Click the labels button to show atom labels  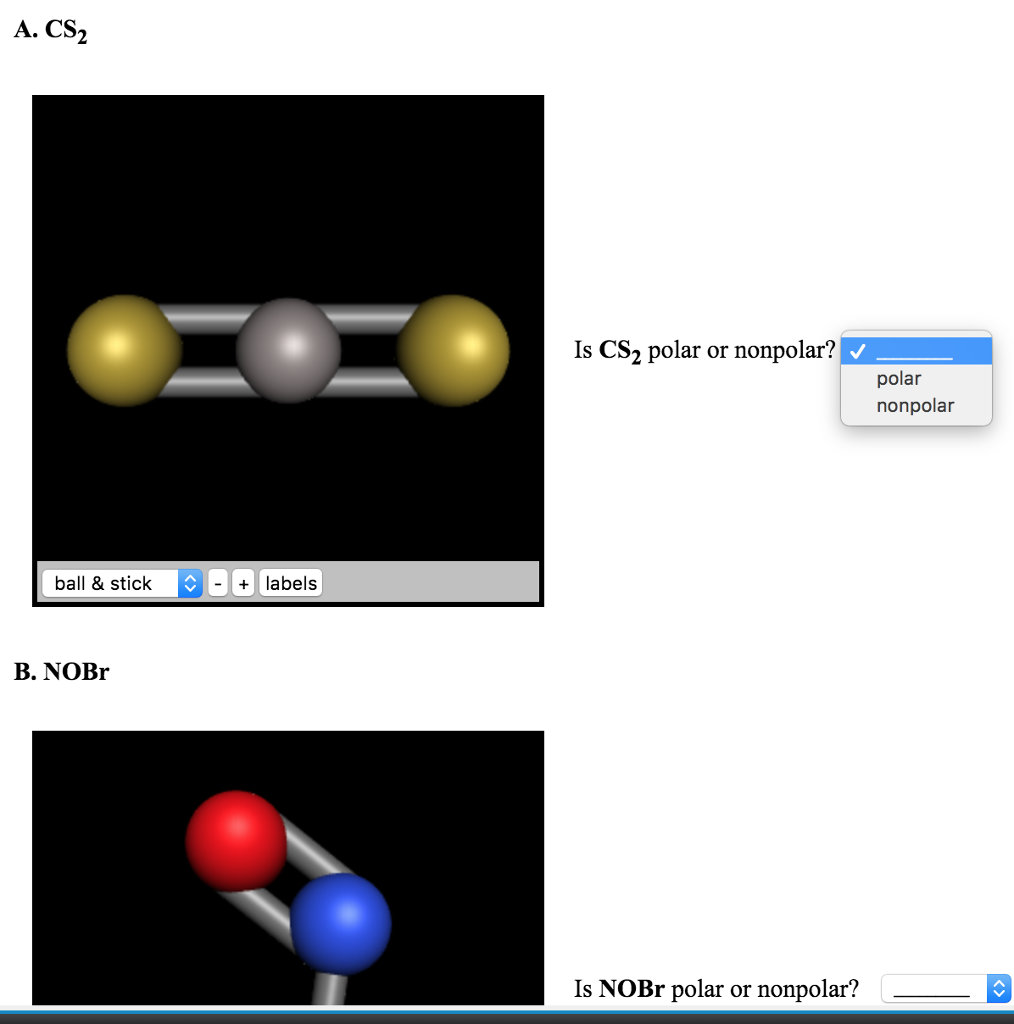[290, 582]
